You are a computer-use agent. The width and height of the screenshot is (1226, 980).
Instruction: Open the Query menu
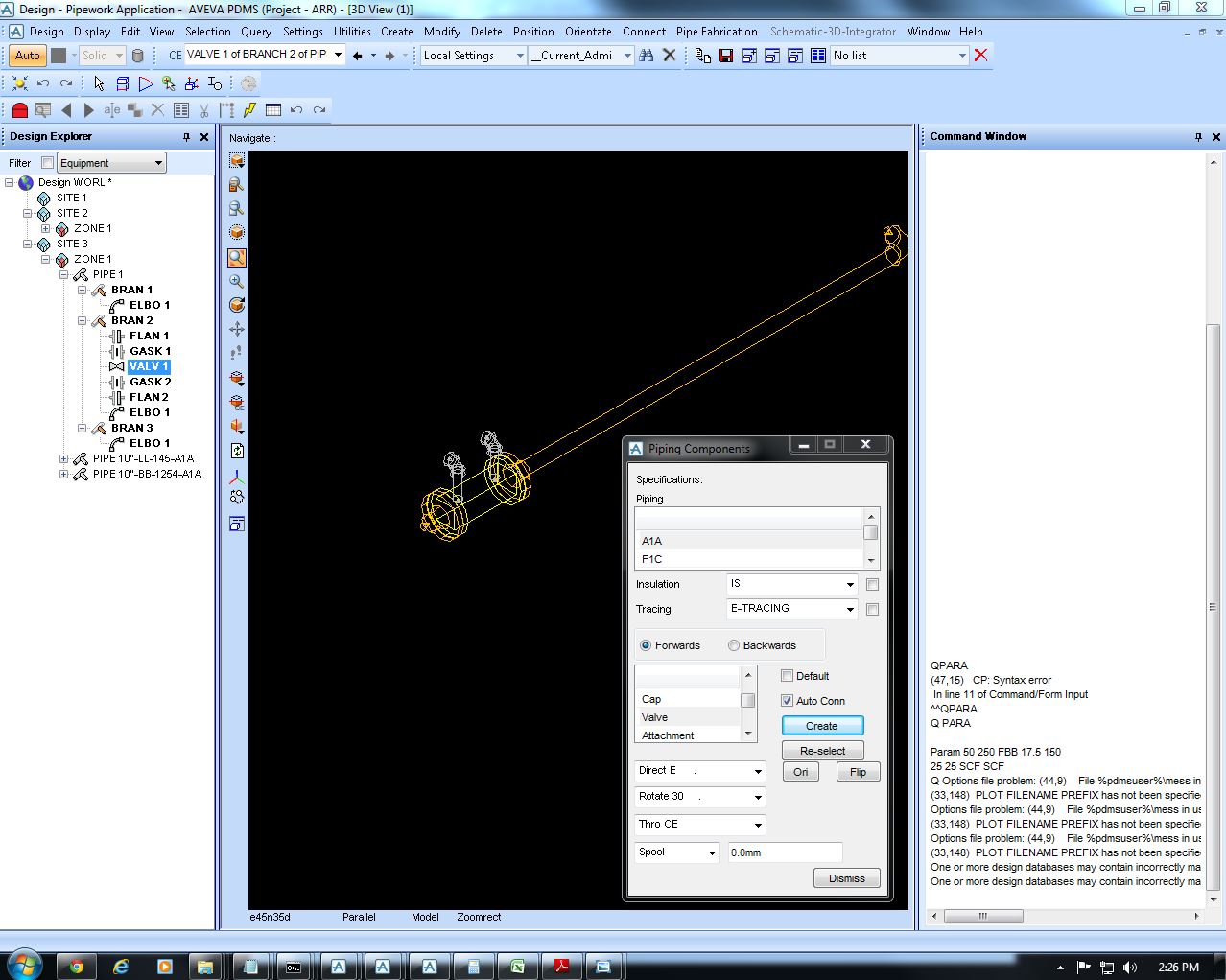(x=256, y=32)
